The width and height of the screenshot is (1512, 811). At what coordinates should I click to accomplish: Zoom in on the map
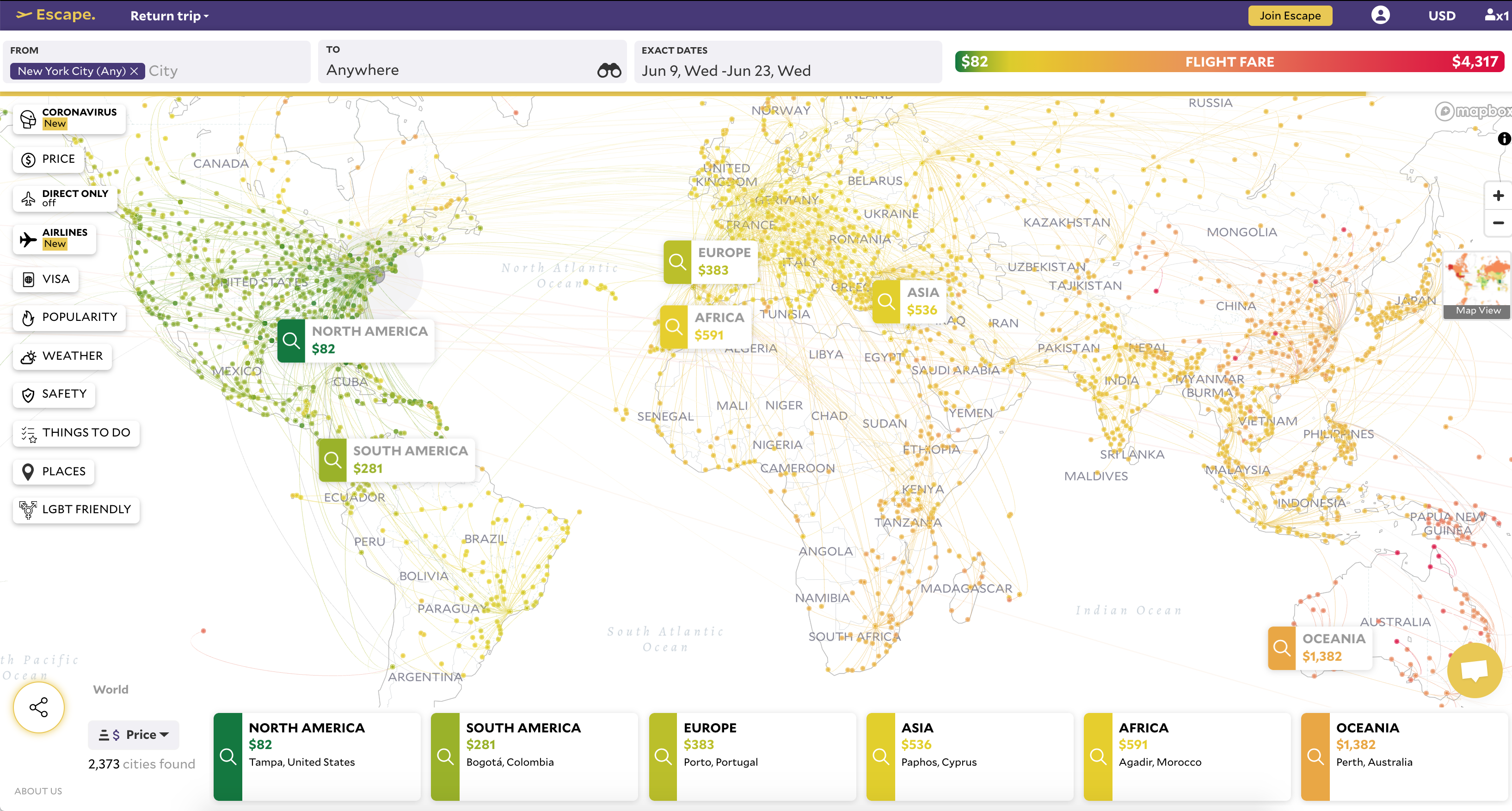click(1498, 196)
